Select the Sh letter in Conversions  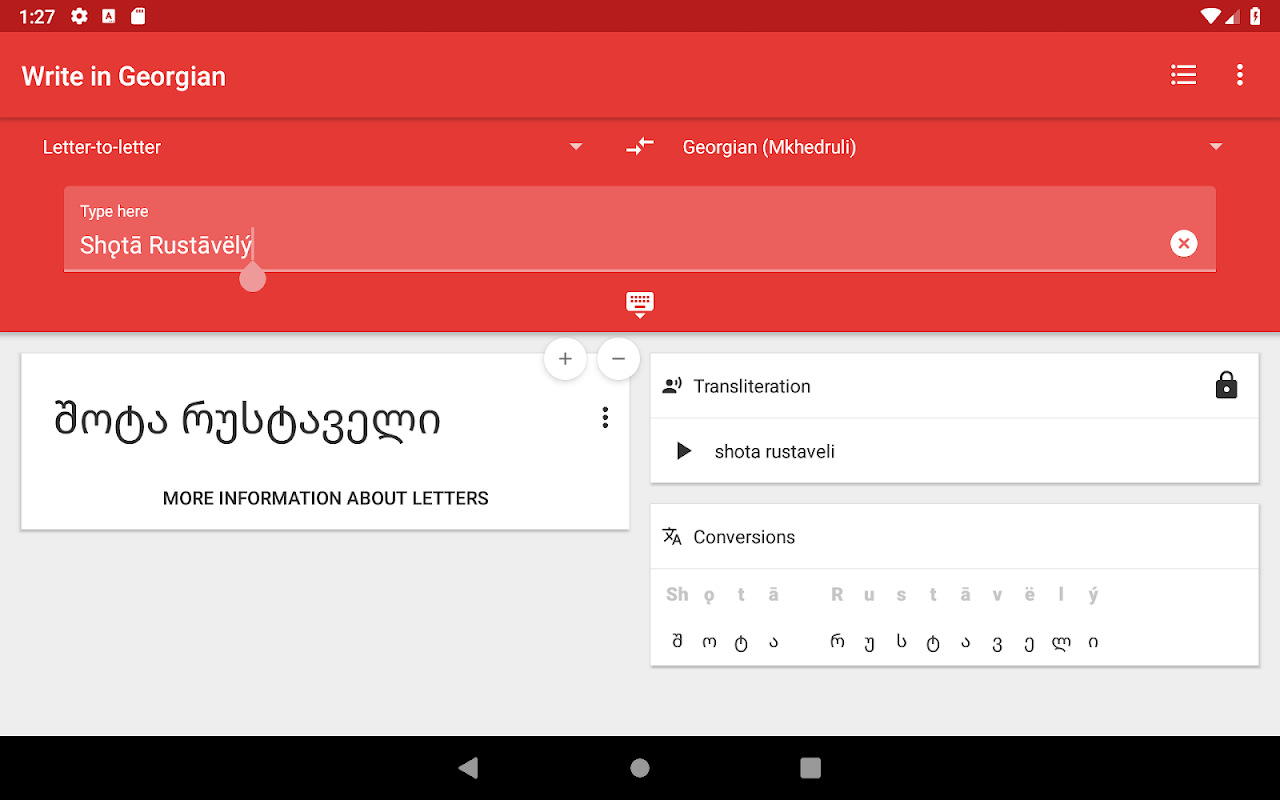(677, 594)
